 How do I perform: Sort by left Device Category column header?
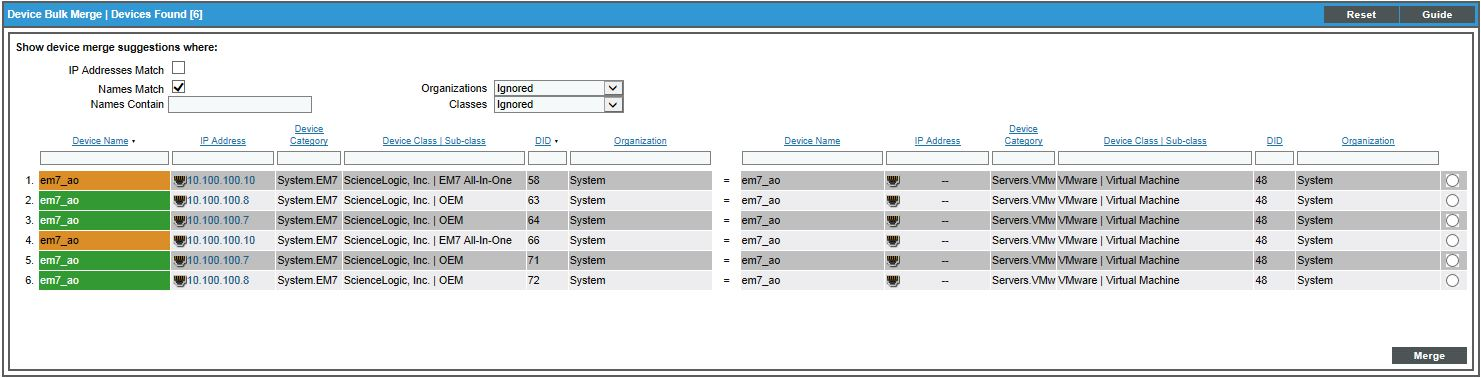(x=309, y=135)
